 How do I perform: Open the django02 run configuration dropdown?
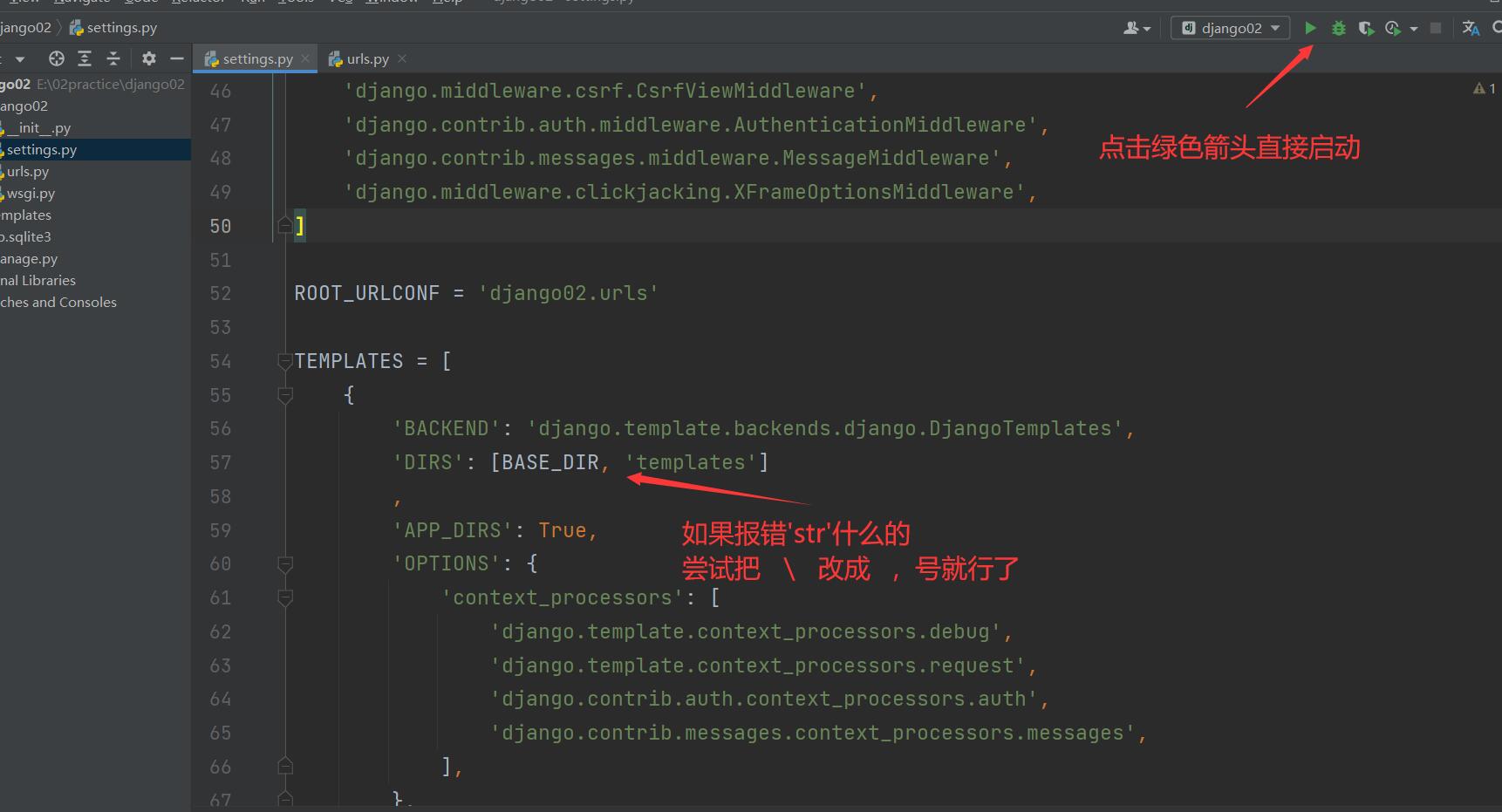pos(1230,28)
